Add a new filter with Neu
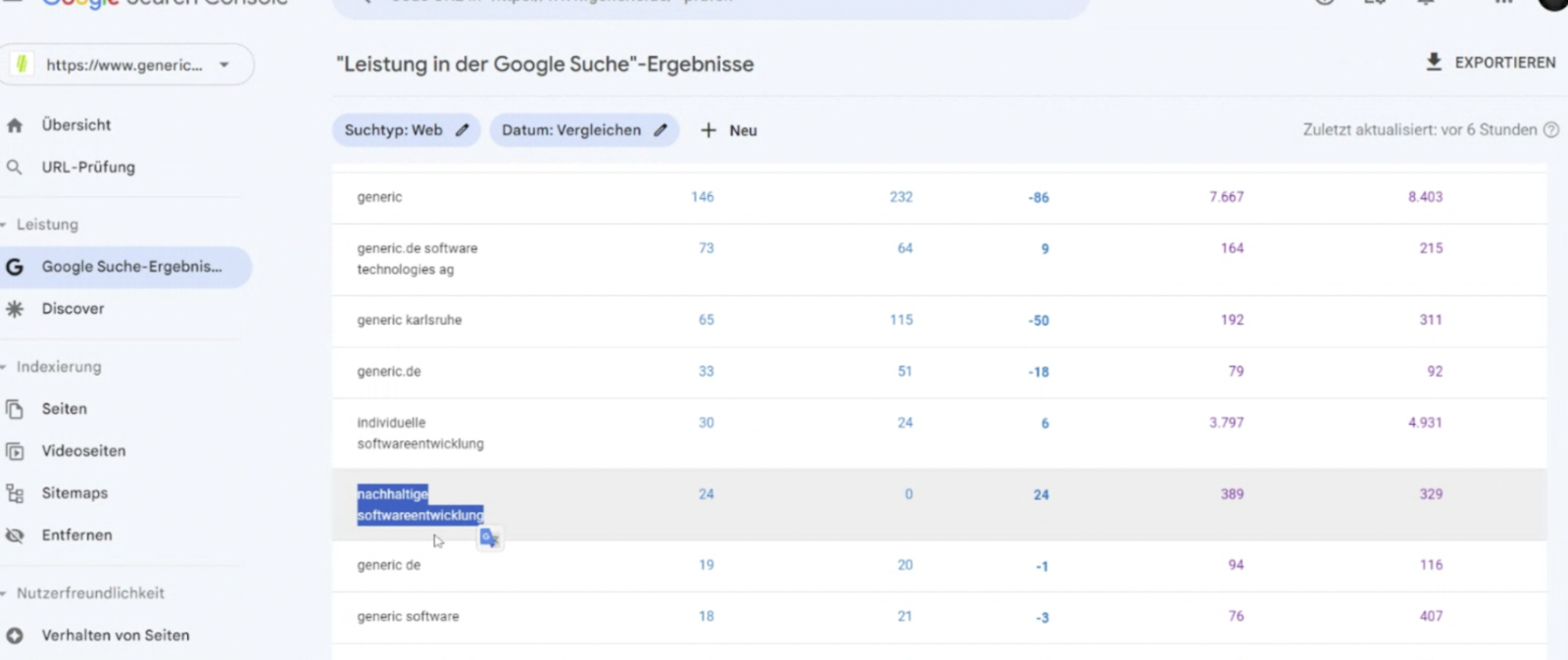 coord(728,130)
